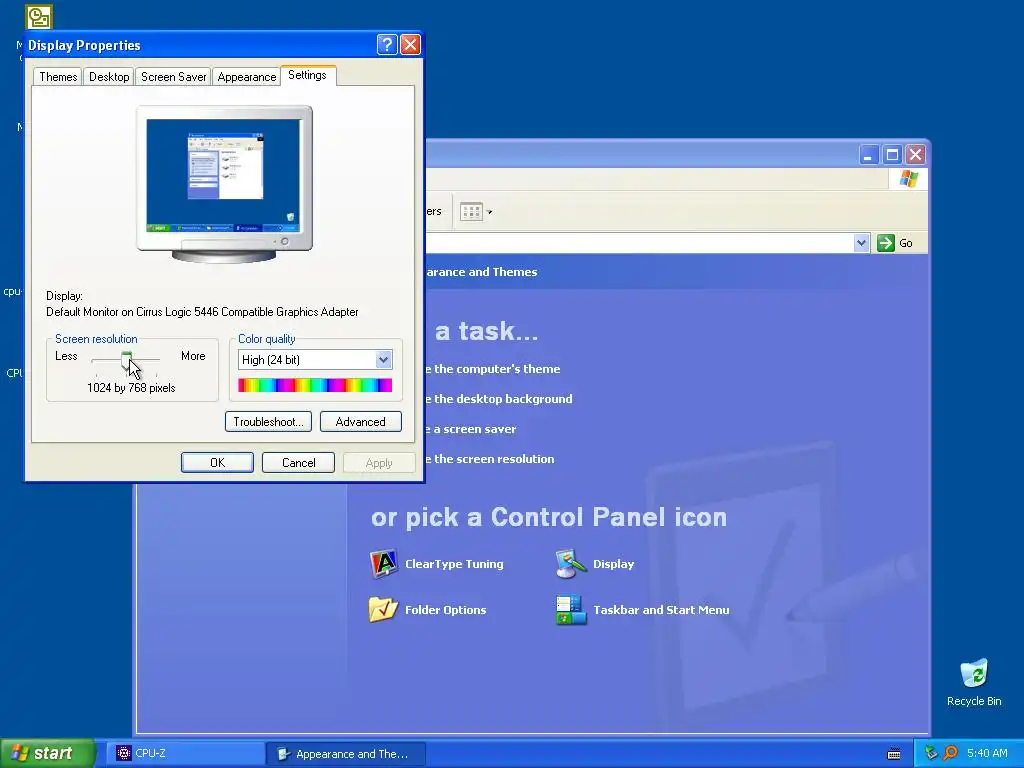Switch to the Desktop tab
The width and height of the screenshot is (1024, 768).
(x=109, y=77)
